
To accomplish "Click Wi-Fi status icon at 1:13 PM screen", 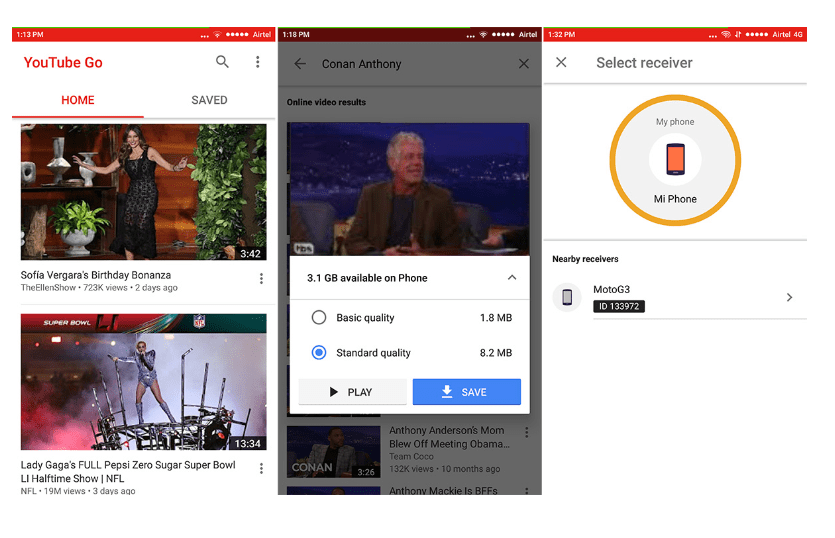I will 217,35.
